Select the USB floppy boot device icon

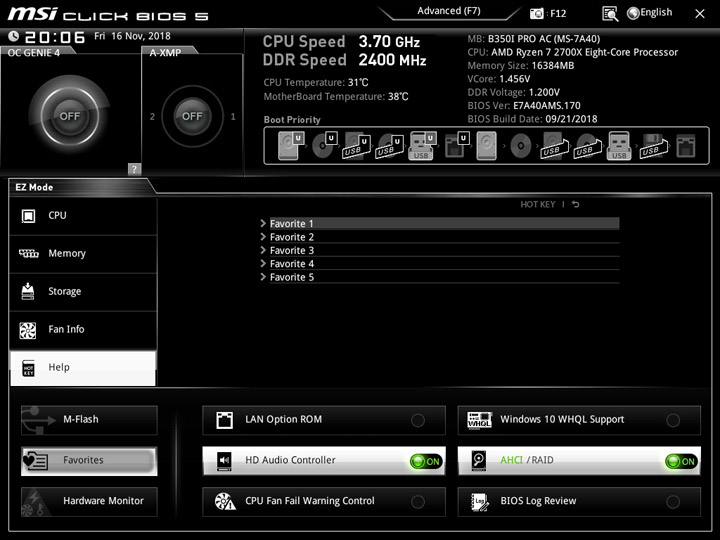pyautogui.click(x=652, y=146)
